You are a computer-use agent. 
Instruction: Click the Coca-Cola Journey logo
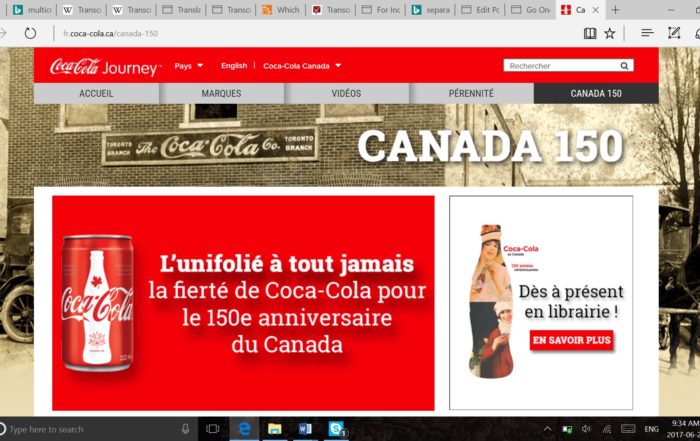pos(104,67)
